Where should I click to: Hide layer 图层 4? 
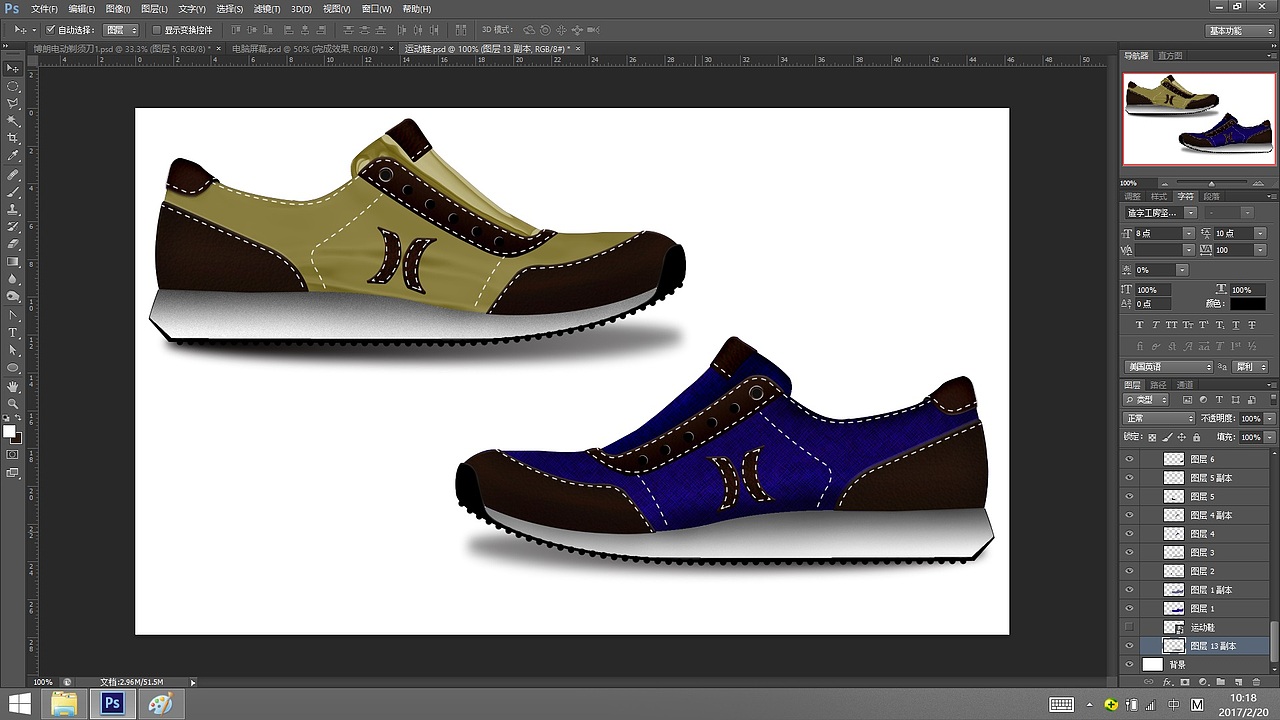pyautogui.click(x=1130, y=534)
